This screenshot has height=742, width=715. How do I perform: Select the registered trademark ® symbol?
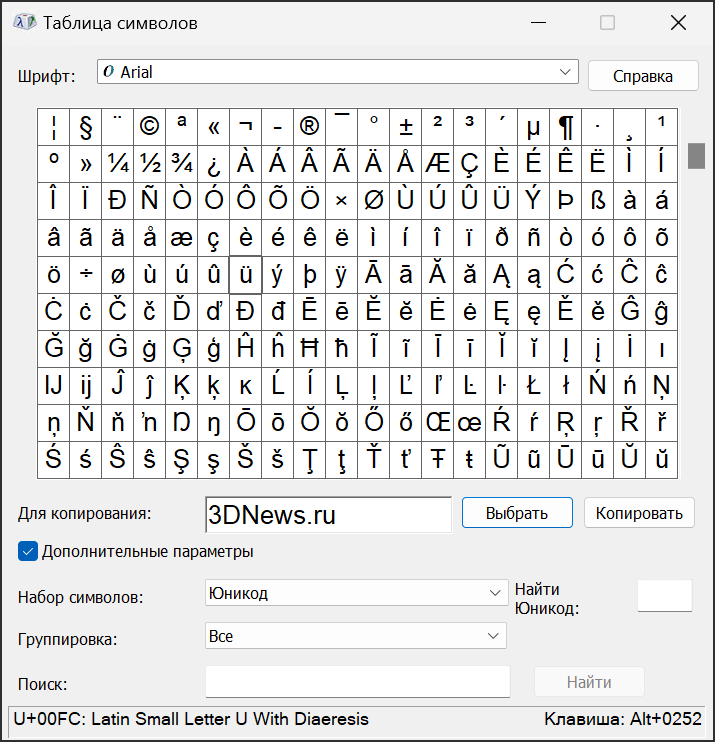pyautogui.click(x=309, y=127)
